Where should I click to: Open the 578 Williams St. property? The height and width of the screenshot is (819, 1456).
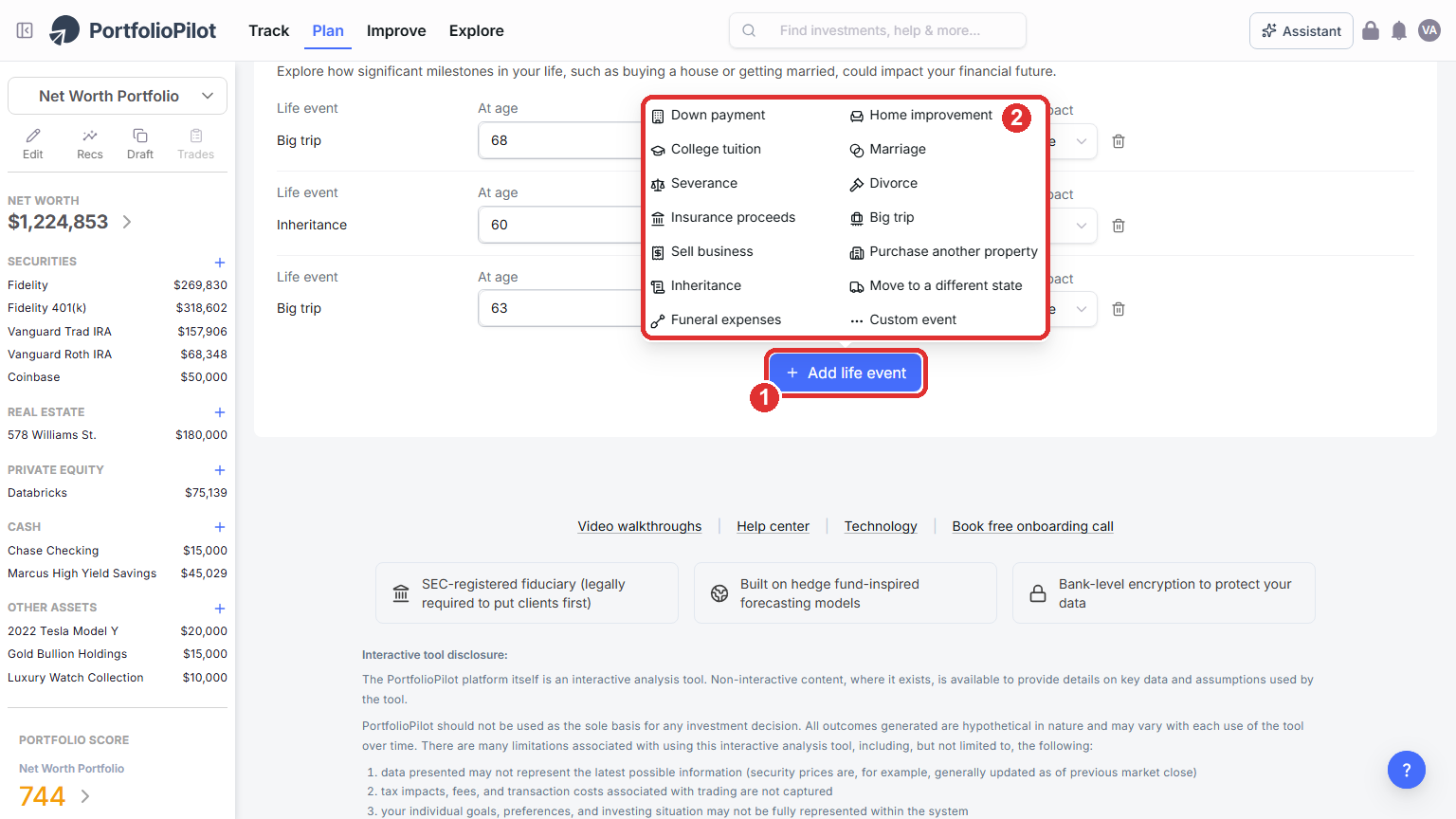[x=118, y=435]
